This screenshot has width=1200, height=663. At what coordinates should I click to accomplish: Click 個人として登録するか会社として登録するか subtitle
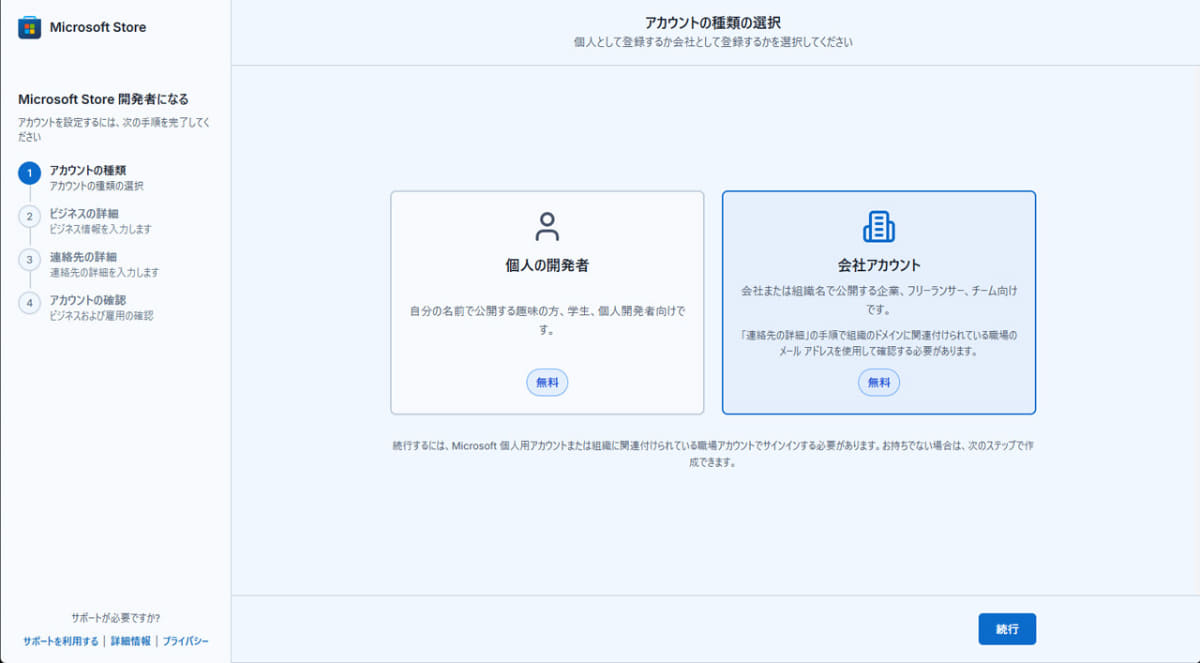[714, 43]
